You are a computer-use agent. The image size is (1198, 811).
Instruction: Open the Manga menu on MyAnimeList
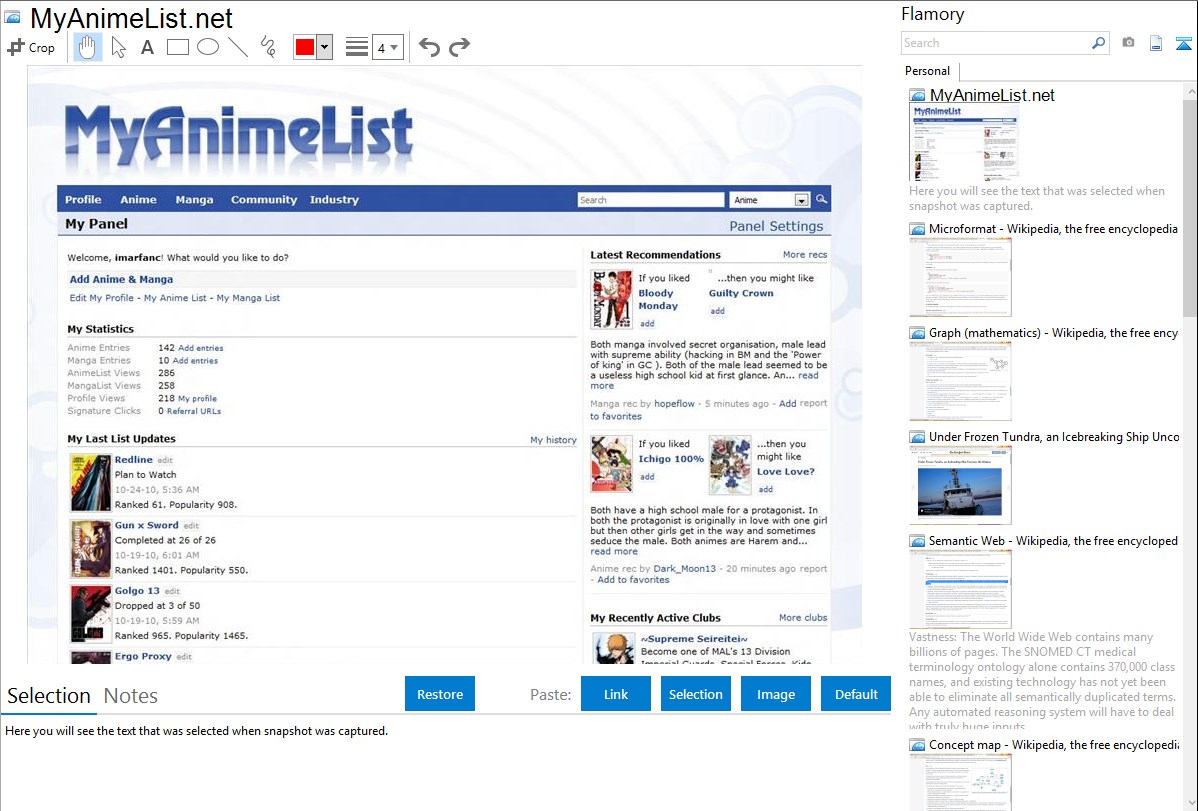[194, 200]
